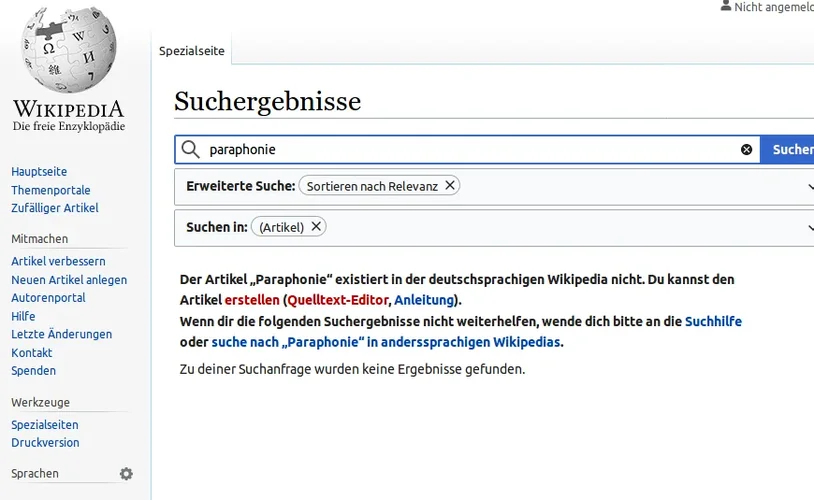Click the '(Artikel)' chip label
The image size is (814, 500).
pos(281,227)
